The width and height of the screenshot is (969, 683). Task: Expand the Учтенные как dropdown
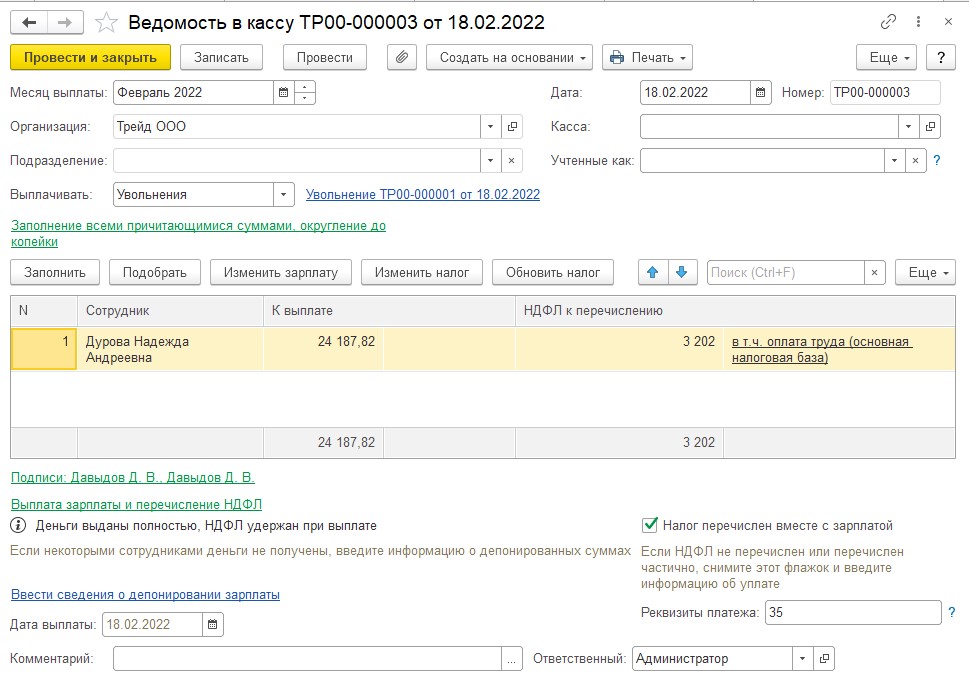[x=894, y=161]
